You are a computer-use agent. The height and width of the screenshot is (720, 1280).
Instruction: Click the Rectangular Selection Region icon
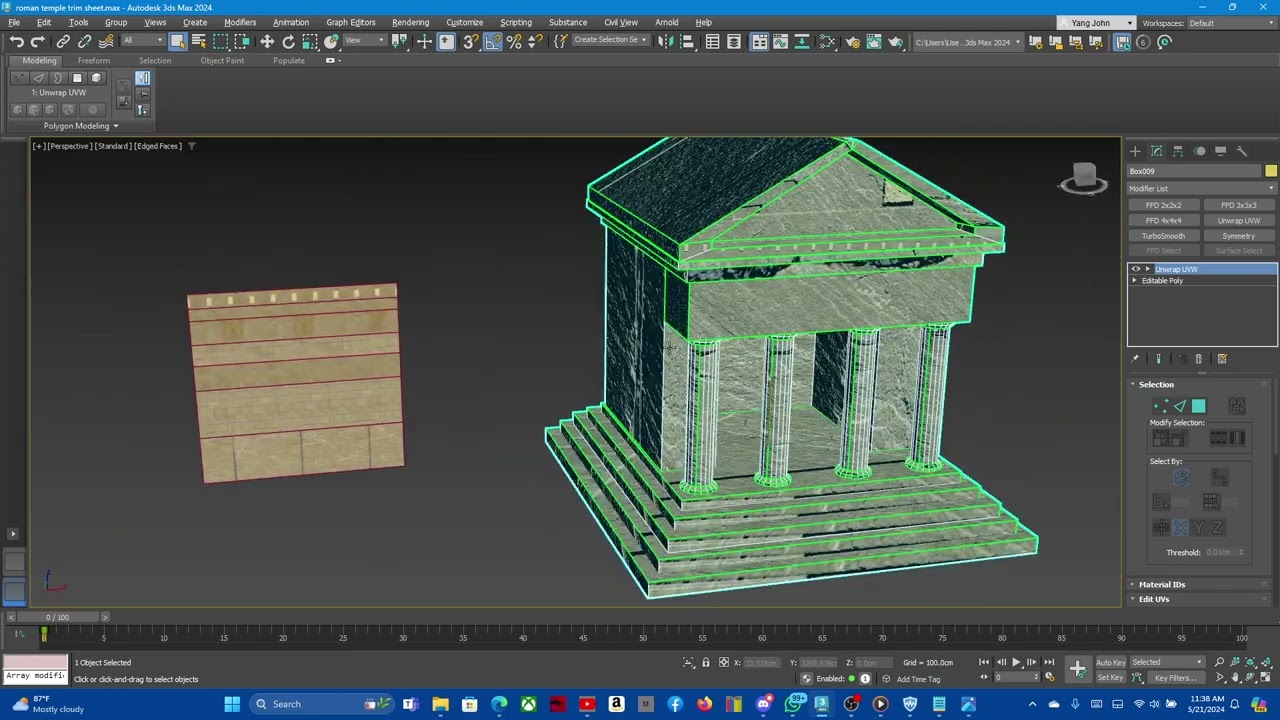pyautogui.click(x=220, y=41)
